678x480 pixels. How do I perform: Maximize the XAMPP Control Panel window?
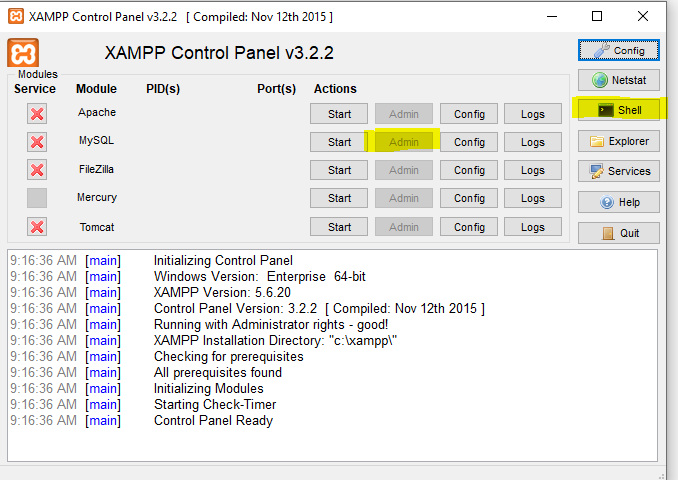(x=597, y=16)
